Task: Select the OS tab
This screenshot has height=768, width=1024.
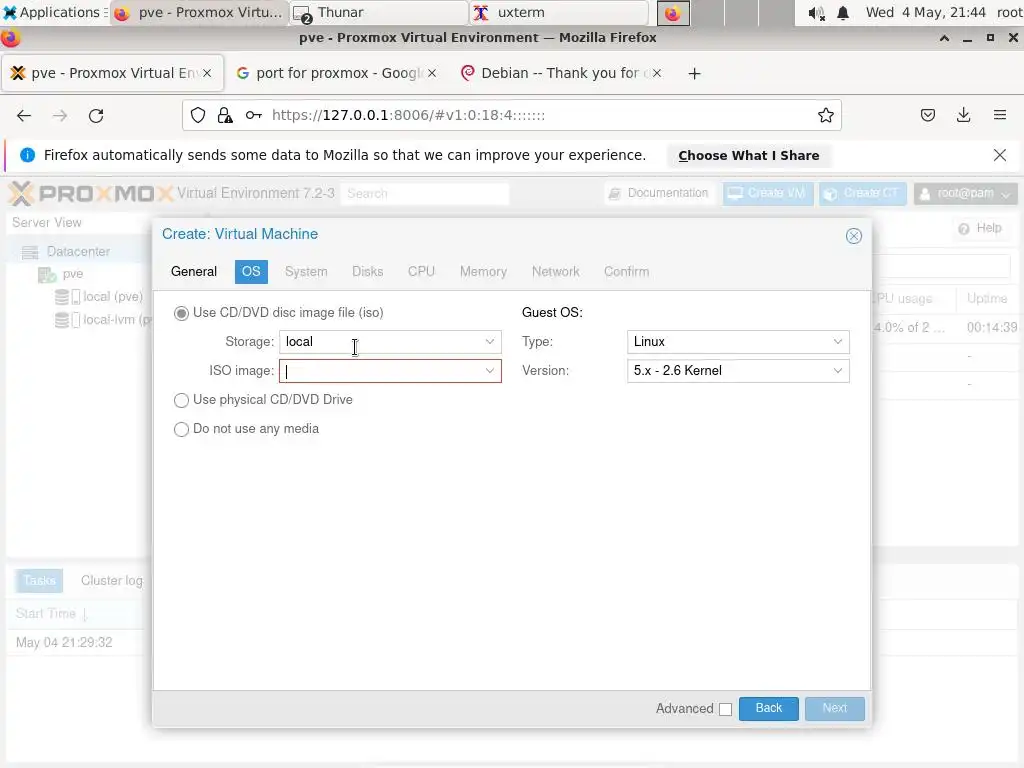Action: (x=251, y=272)
